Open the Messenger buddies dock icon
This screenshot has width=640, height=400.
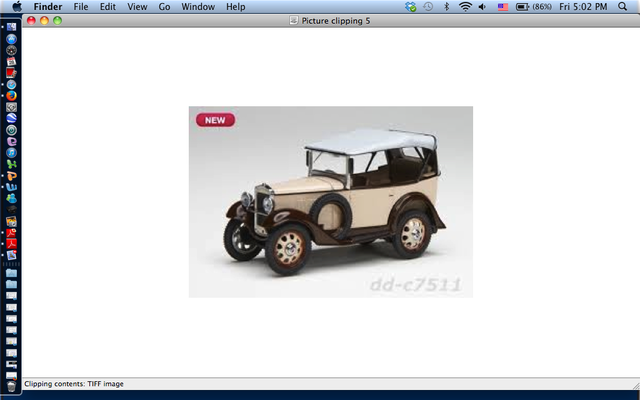click(11, 198)
